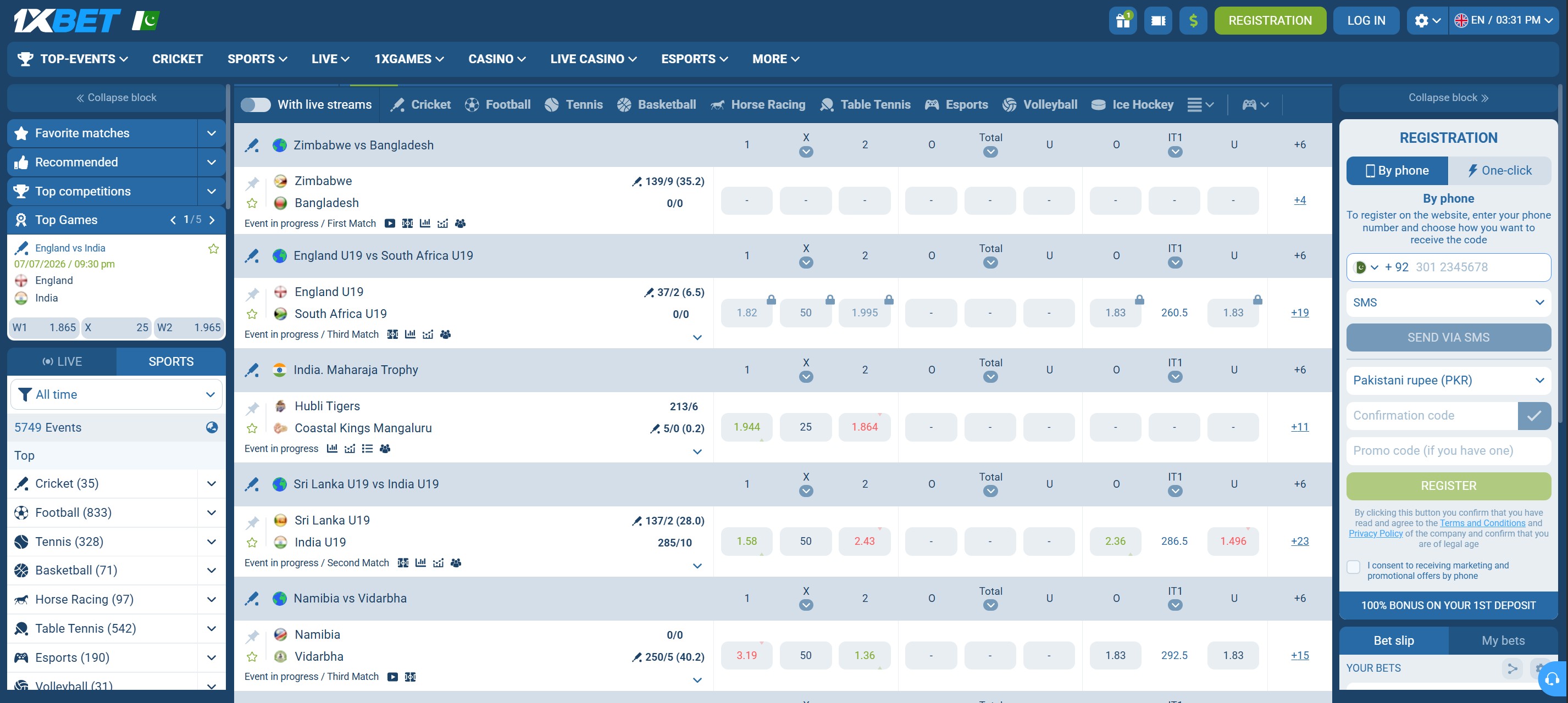
Task: Confirm the confirmation code checkmark
Action: (1534, 416)
